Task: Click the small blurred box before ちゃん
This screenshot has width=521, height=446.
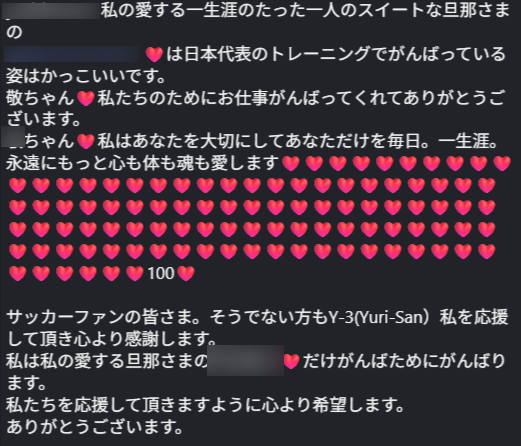Action: [x=13, y=137]
